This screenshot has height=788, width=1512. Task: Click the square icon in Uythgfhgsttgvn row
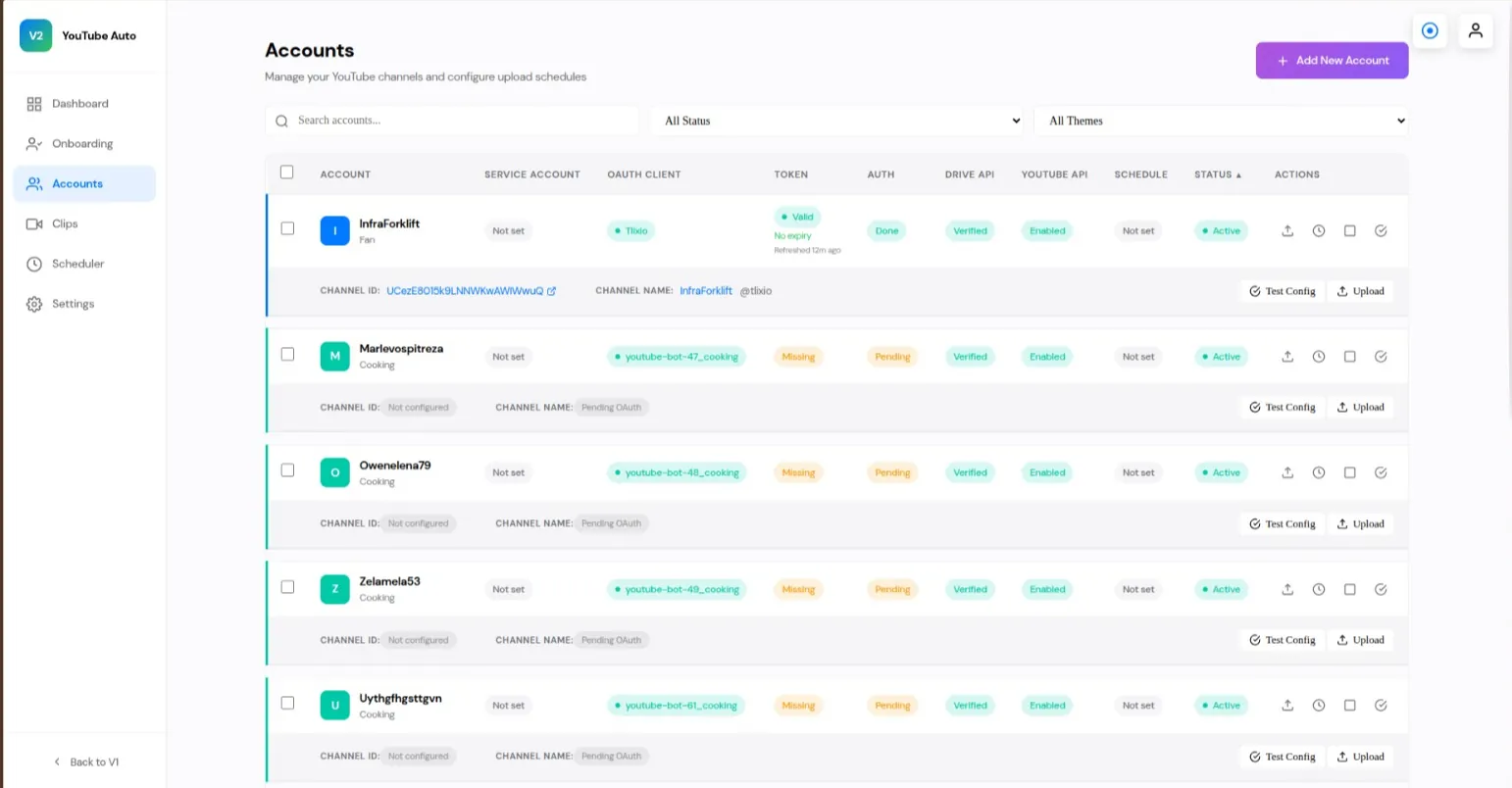1350,706
